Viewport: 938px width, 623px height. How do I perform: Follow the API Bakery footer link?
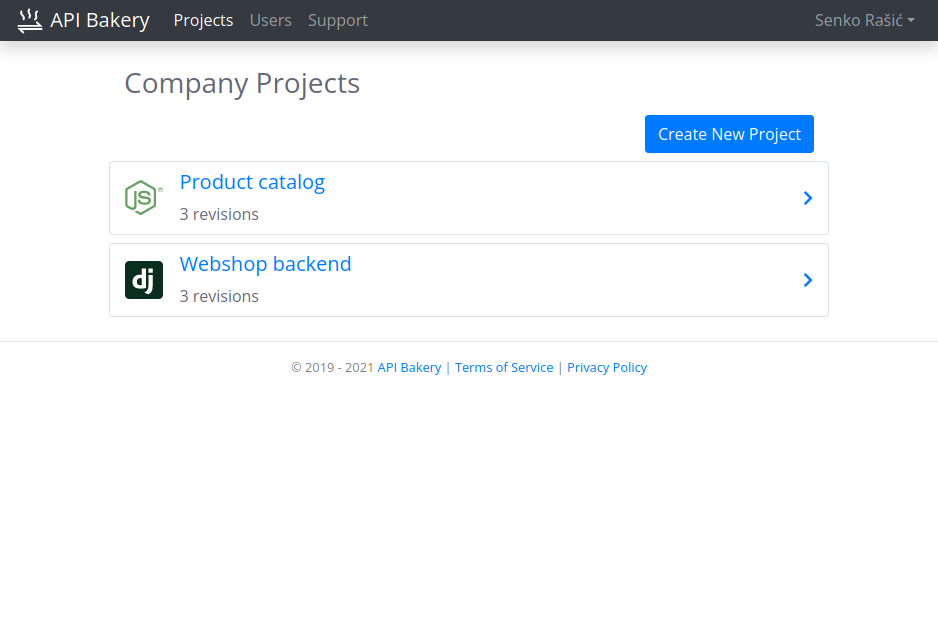pos(409,367)
